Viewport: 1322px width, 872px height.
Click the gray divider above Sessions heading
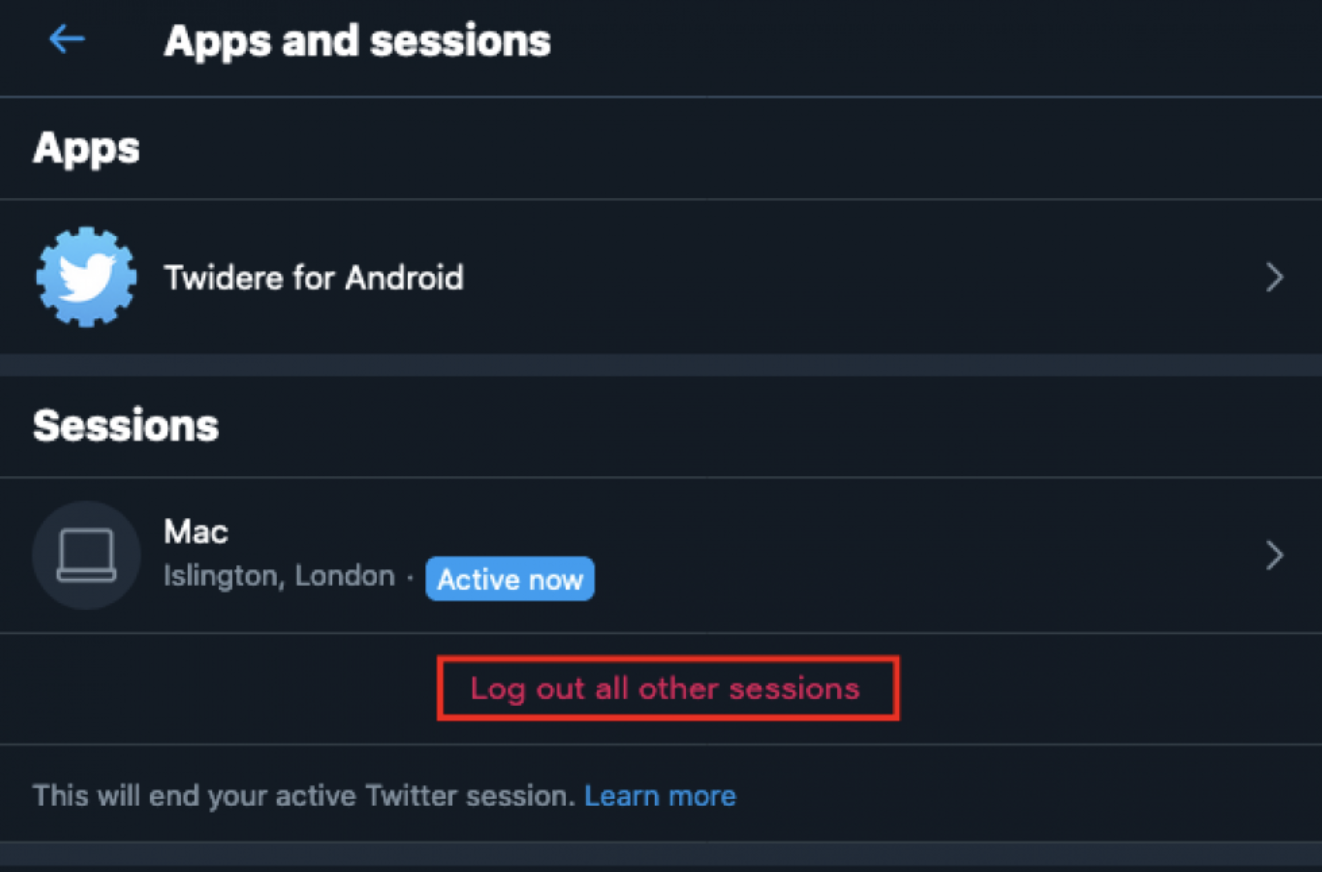pyautogui.click(x=660, y=364)
